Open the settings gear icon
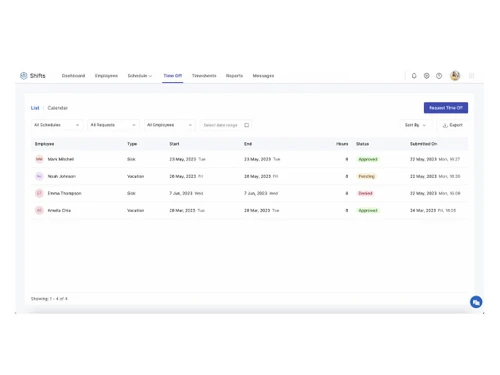Viewport: 500px width, 375px height. pyautogui.click(x=426, y=76)
